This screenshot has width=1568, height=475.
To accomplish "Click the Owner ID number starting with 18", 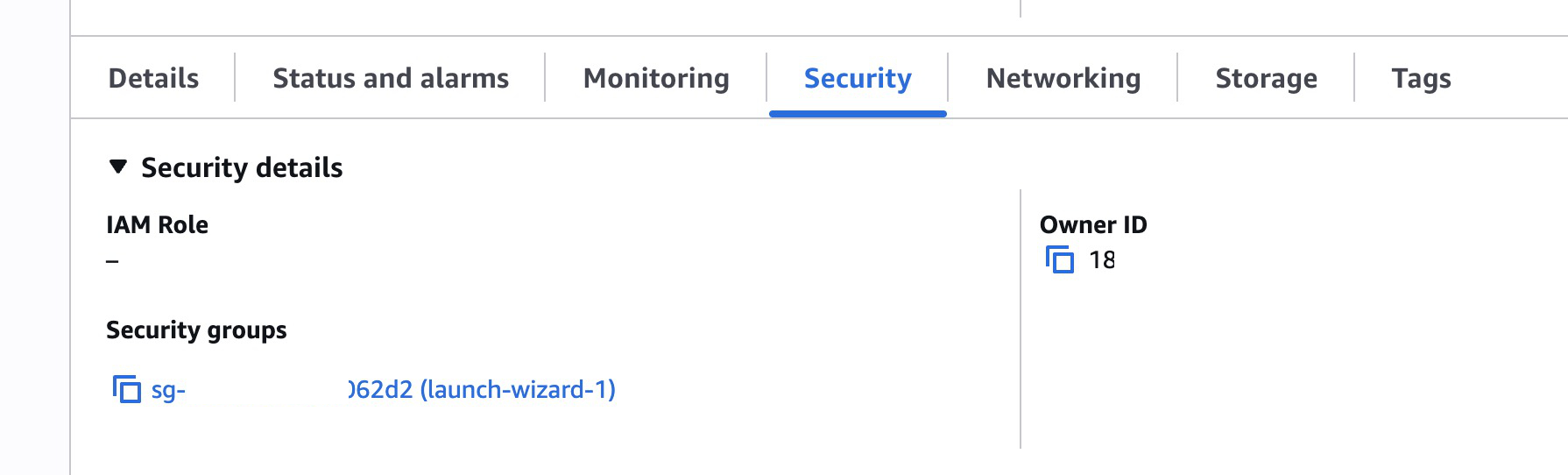I will [x=1102, y=260].
